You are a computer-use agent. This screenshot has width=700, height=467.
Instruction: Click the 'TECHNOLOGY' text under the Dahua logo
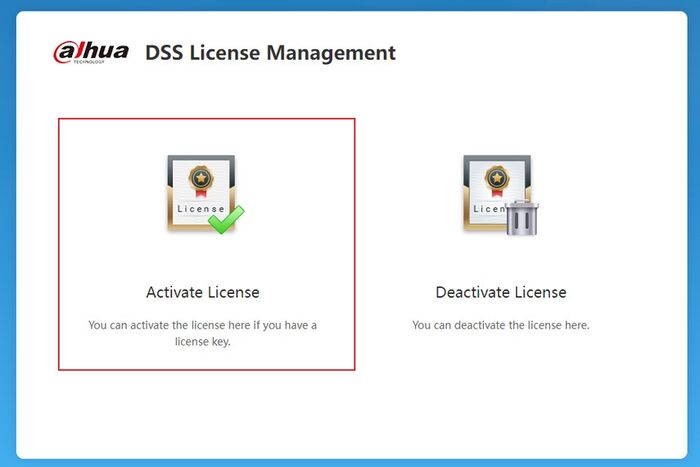coord(89,62)
